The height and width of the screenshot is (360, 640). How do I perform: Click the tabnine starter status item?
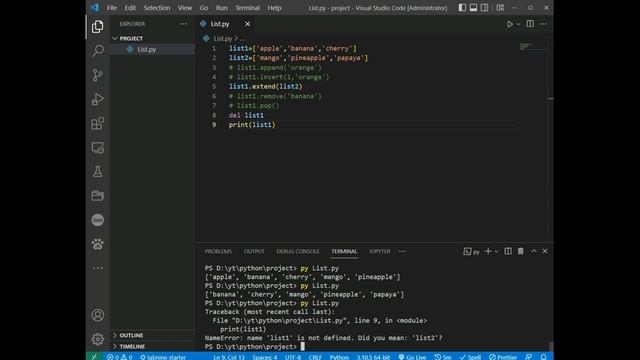(x=163, y=357)
